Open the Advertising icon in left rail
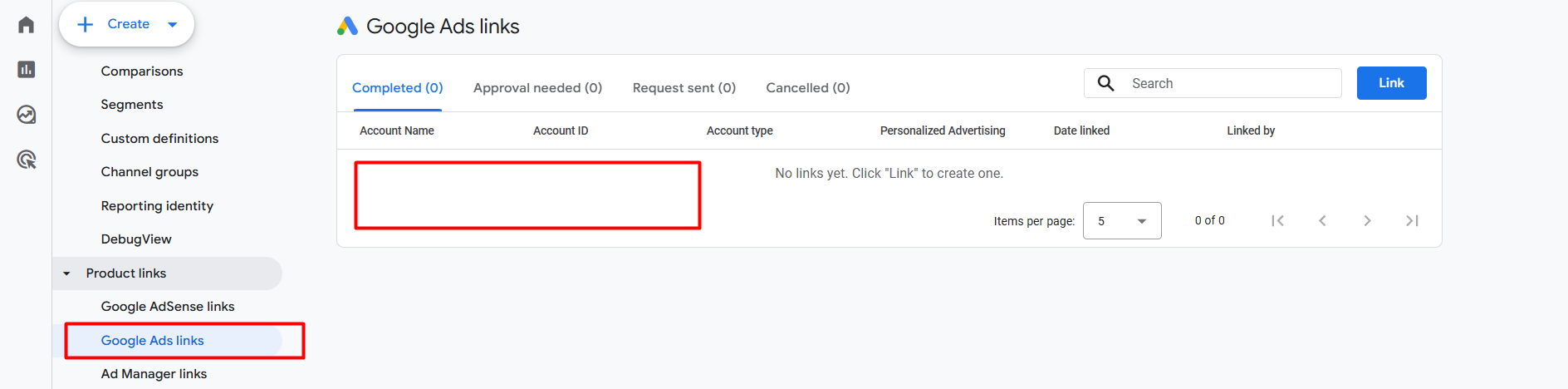1568x389 pixels. point(26,160)
